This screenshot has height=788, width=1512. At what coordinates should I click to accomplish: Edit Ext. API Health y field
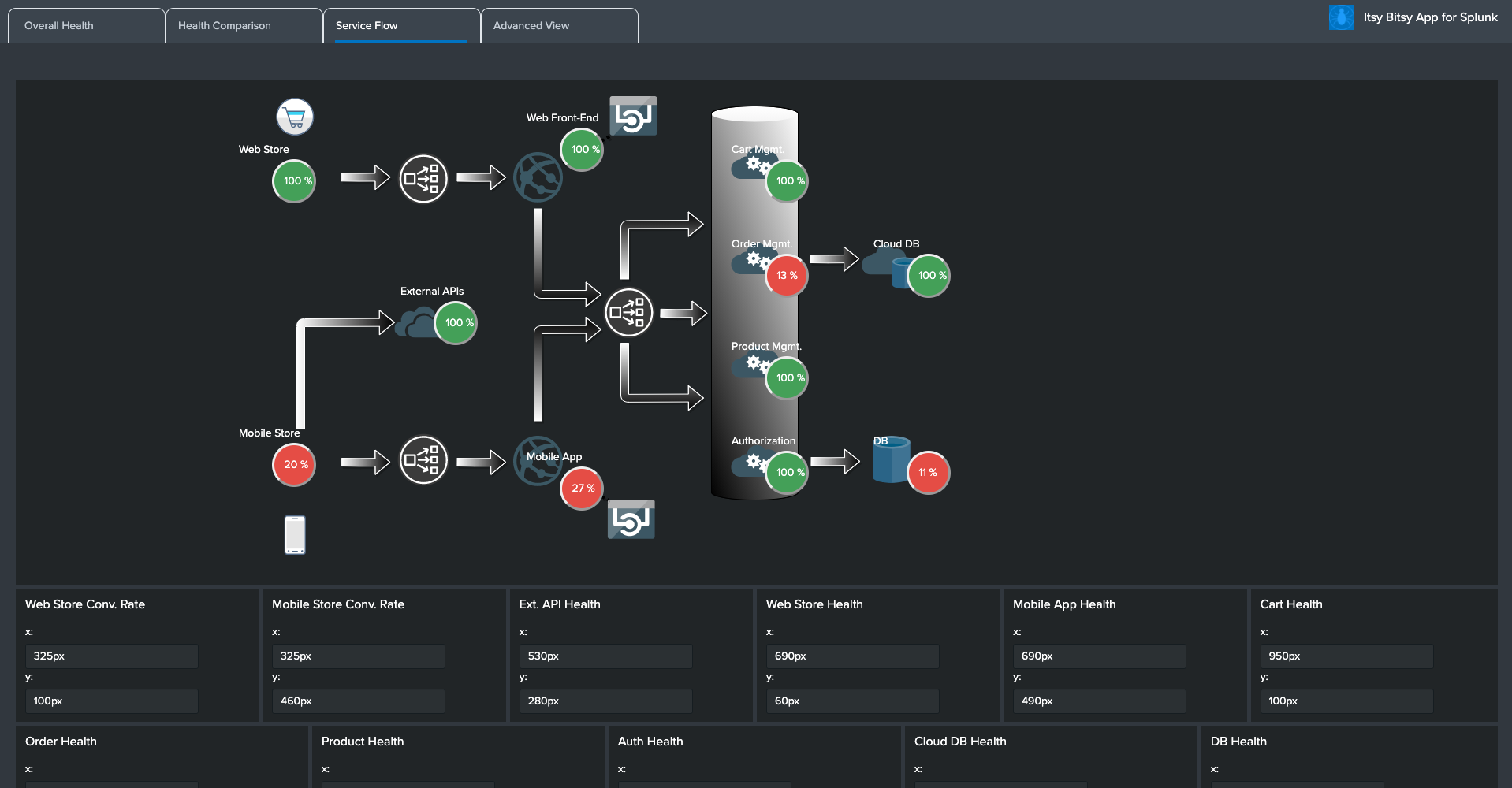(x=606, y=701)
